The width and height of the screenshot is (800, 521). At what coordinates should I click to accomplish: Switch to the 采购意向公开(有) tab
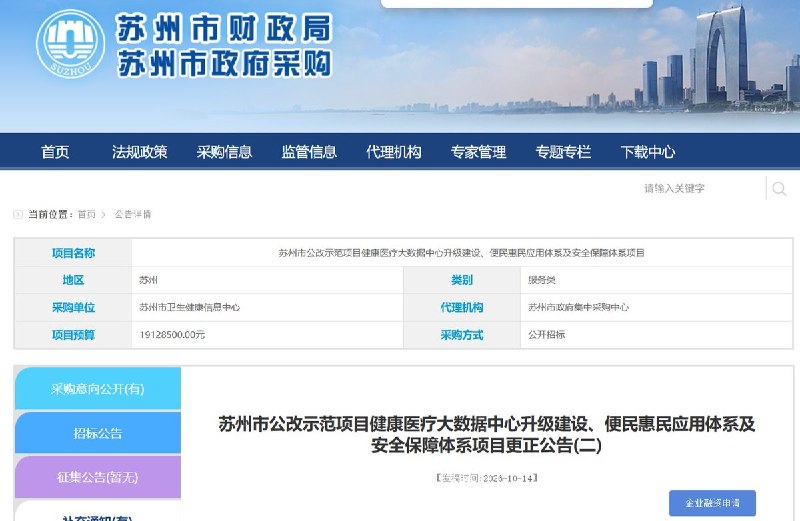(x=97, y=388)
